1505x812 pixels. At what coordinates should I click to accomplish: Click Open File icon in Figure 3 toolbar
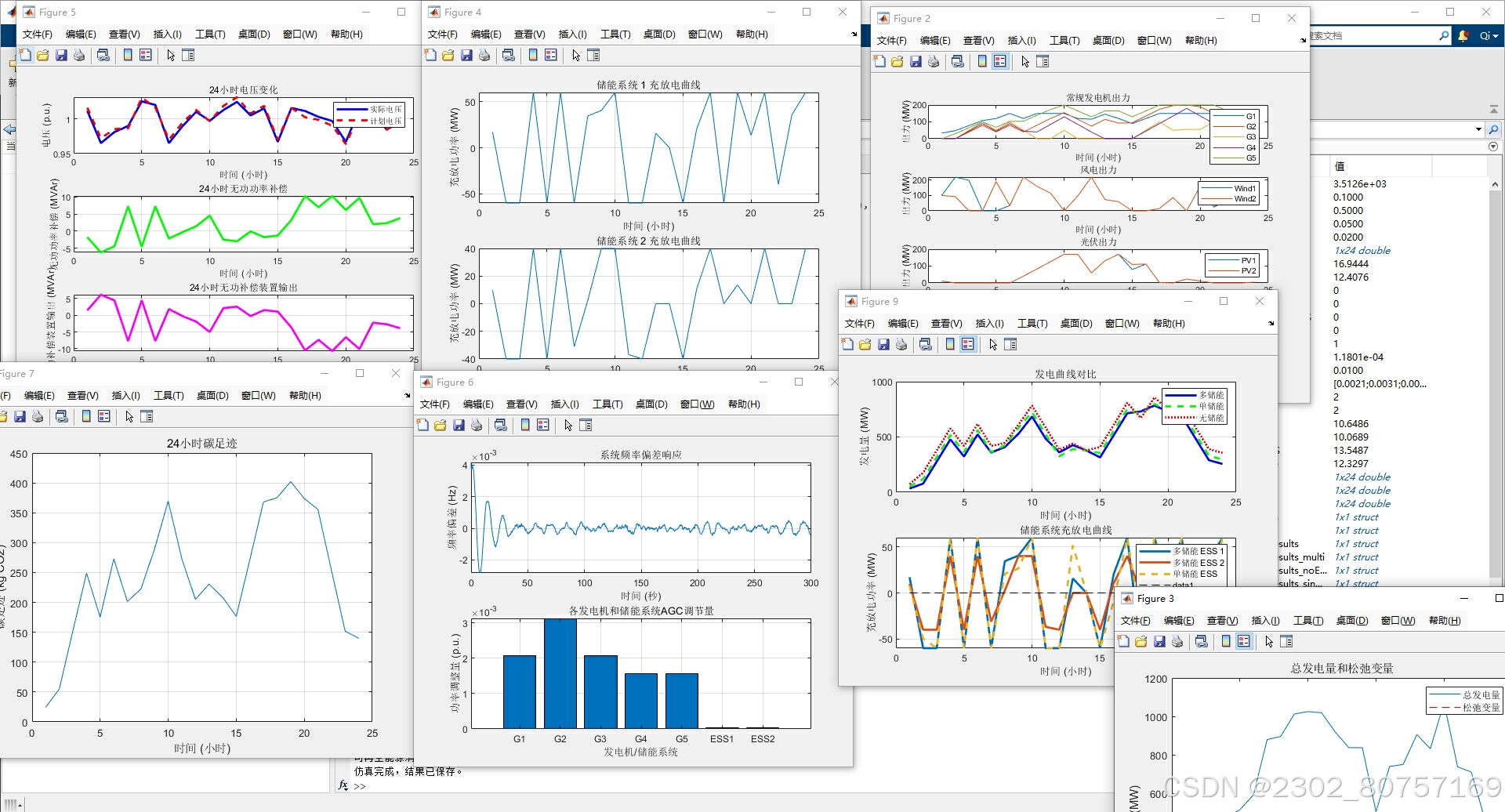[1141, 641]
